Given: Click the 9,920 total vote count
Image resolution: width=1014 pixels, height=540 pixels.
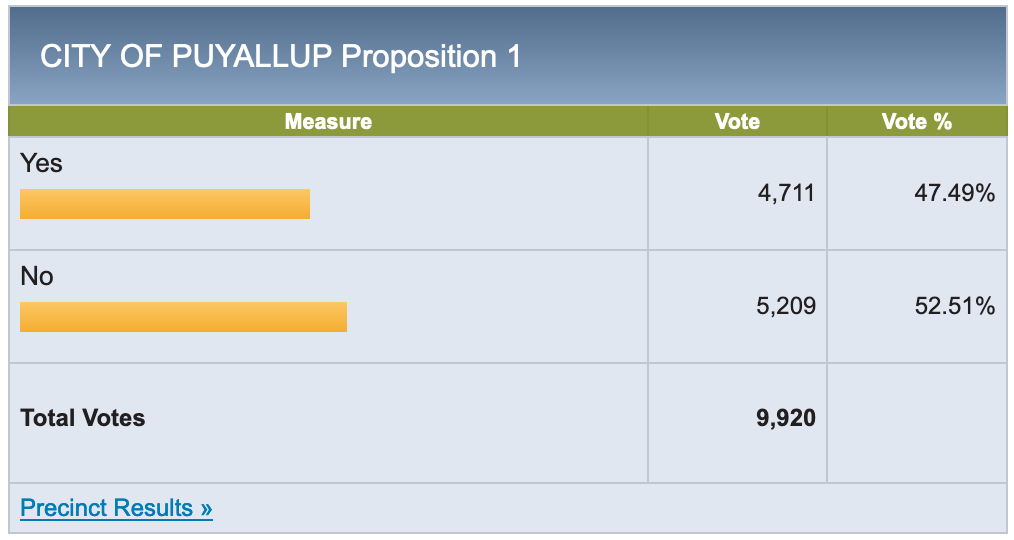Looking at the screenshot, I should point(786,419).
